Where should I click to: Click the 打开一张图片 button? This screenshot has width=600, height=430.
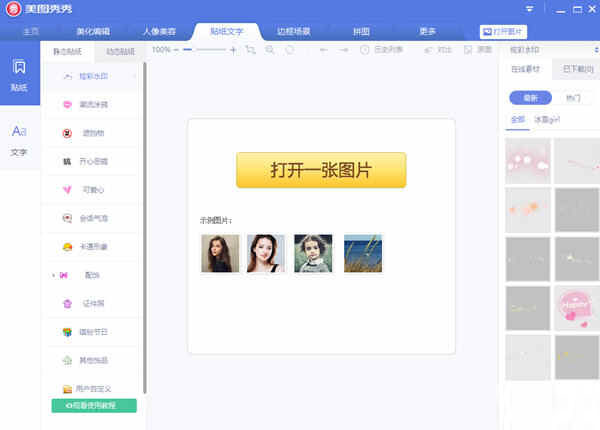(x=321, y=170)
